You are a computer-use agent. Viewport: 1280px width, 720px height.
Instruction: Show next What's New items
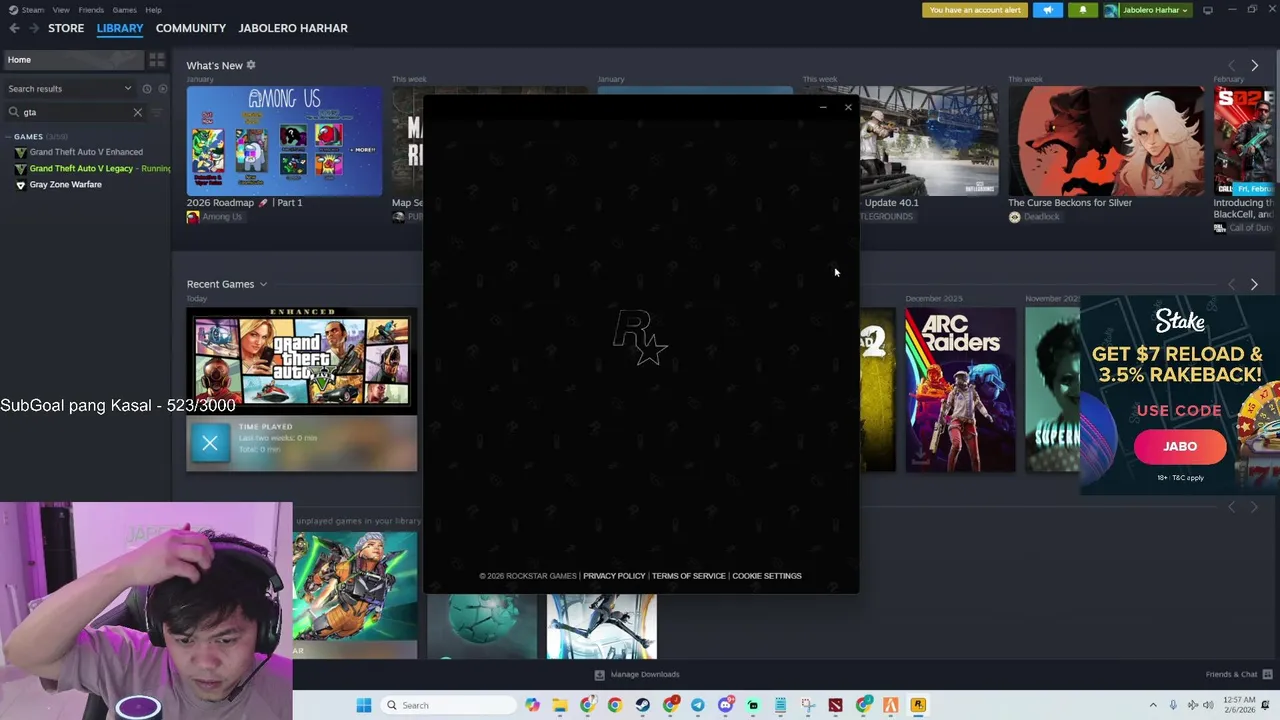pyautogui.click(x=1254, y=65)
